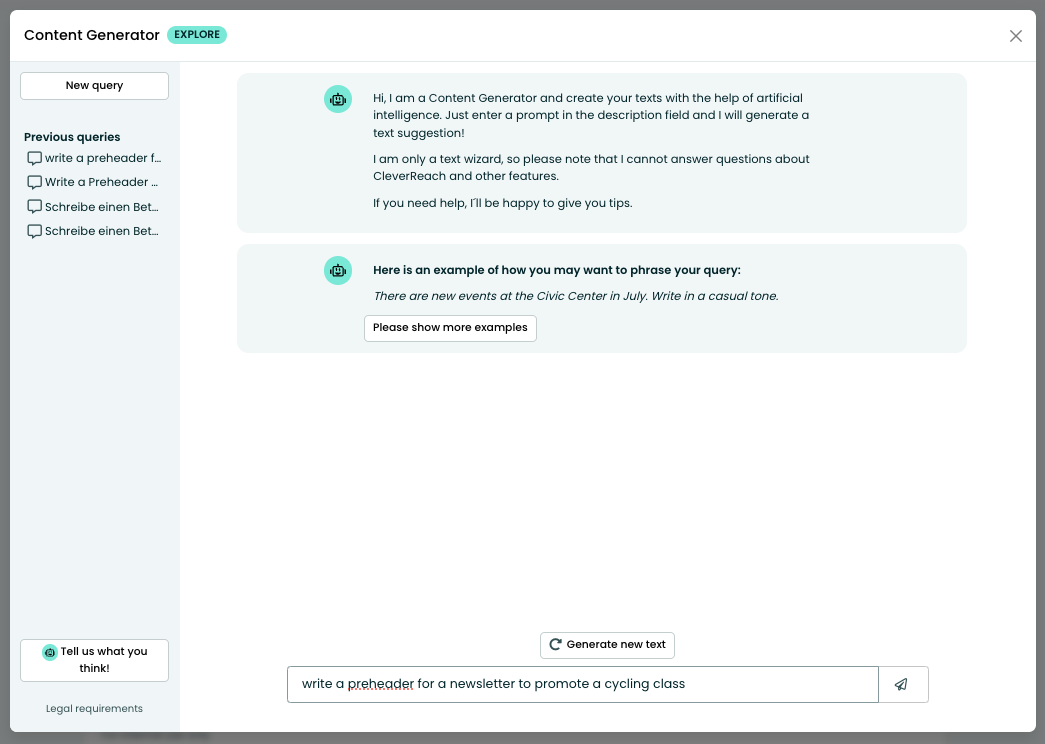The width and height of the screenshot is (1045, 744).
Task: Click the robot avatar in the greeting message
Action: click(x=338, y=99)
